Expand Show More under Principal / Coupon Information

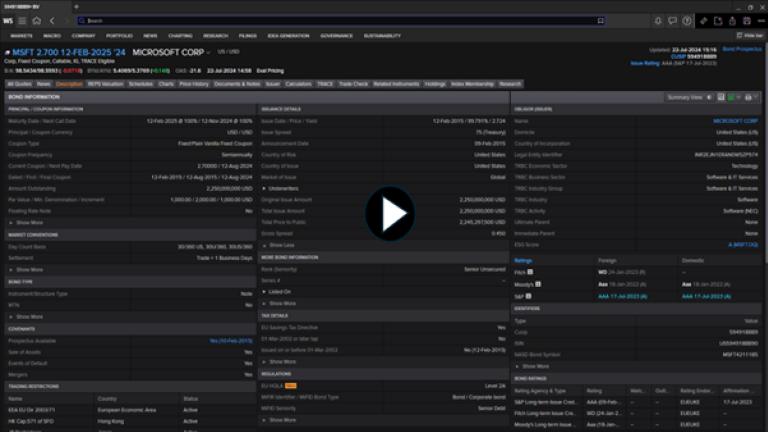(30, 222)
